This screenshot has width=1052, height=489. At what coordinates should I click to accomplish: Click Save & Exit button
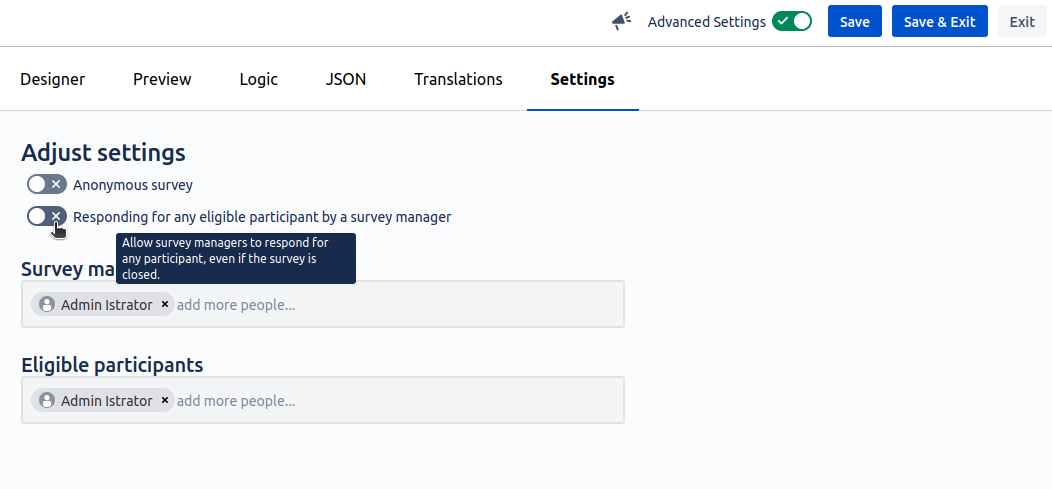pos(939,21)
